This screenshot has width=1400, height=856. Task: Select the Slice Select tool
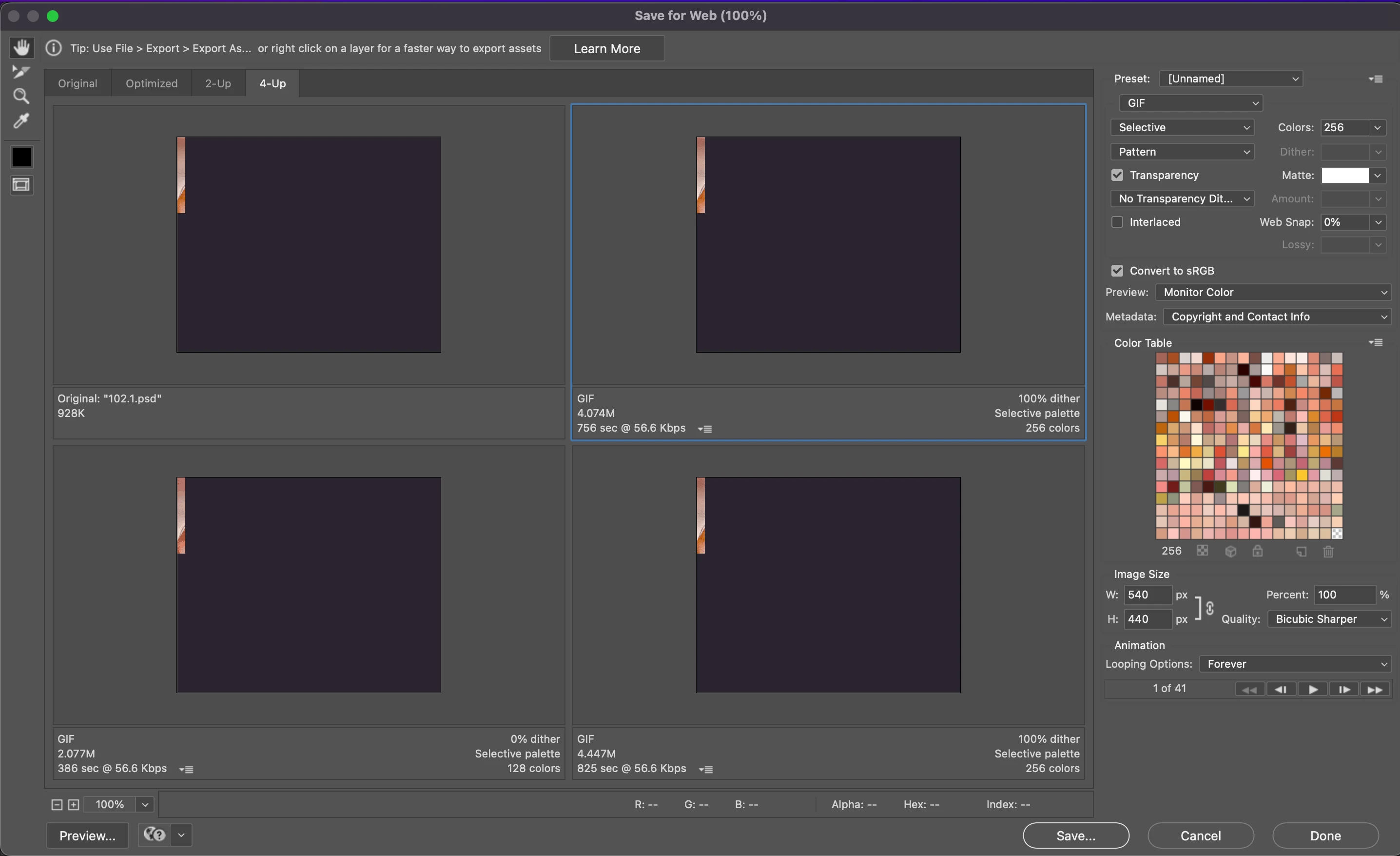[21, 72]
